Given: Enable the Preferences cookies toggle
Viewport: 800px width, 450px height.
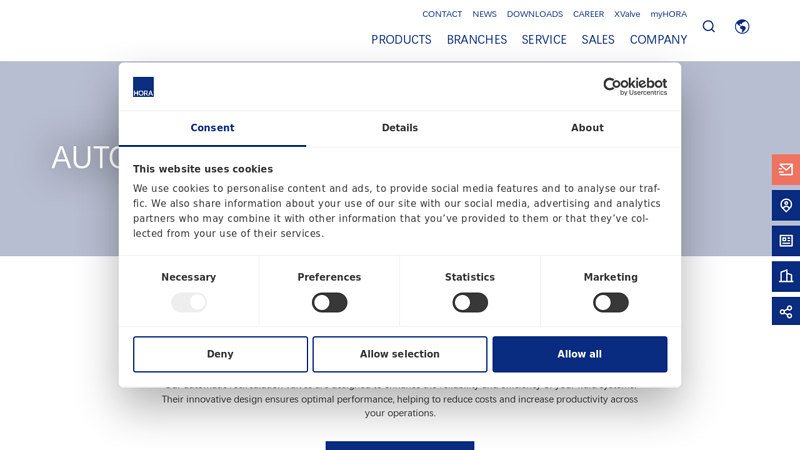Looking at the screenshot, I should (329, 303).
